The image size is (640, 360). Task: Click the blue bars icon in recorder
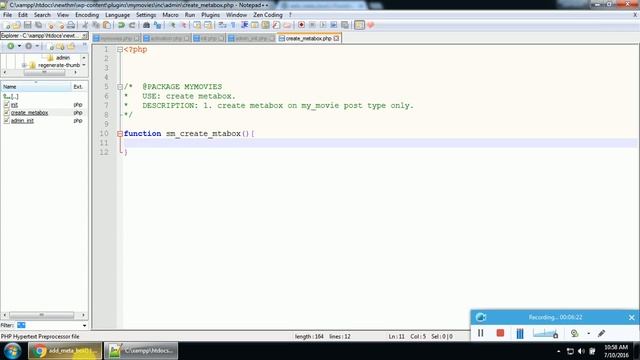click(520, 333)
